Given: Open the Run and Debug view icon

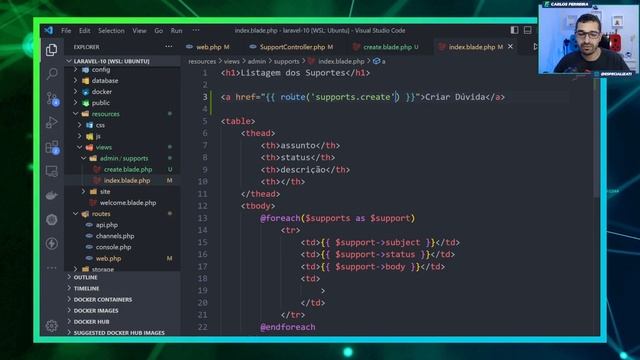Looking at the screenshot, I should tap(52, 122).
